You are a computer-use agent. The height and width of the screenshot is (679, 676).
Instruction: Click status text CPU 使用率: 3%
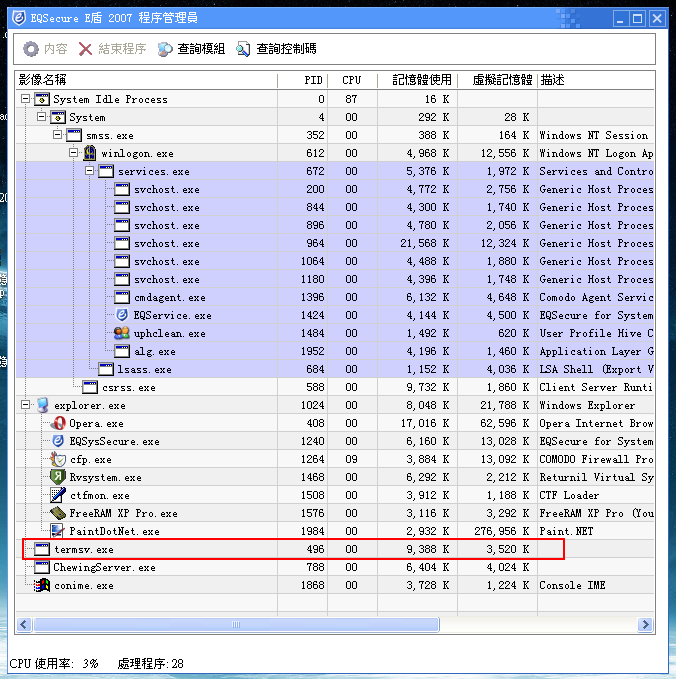click(x=54, y=663)
